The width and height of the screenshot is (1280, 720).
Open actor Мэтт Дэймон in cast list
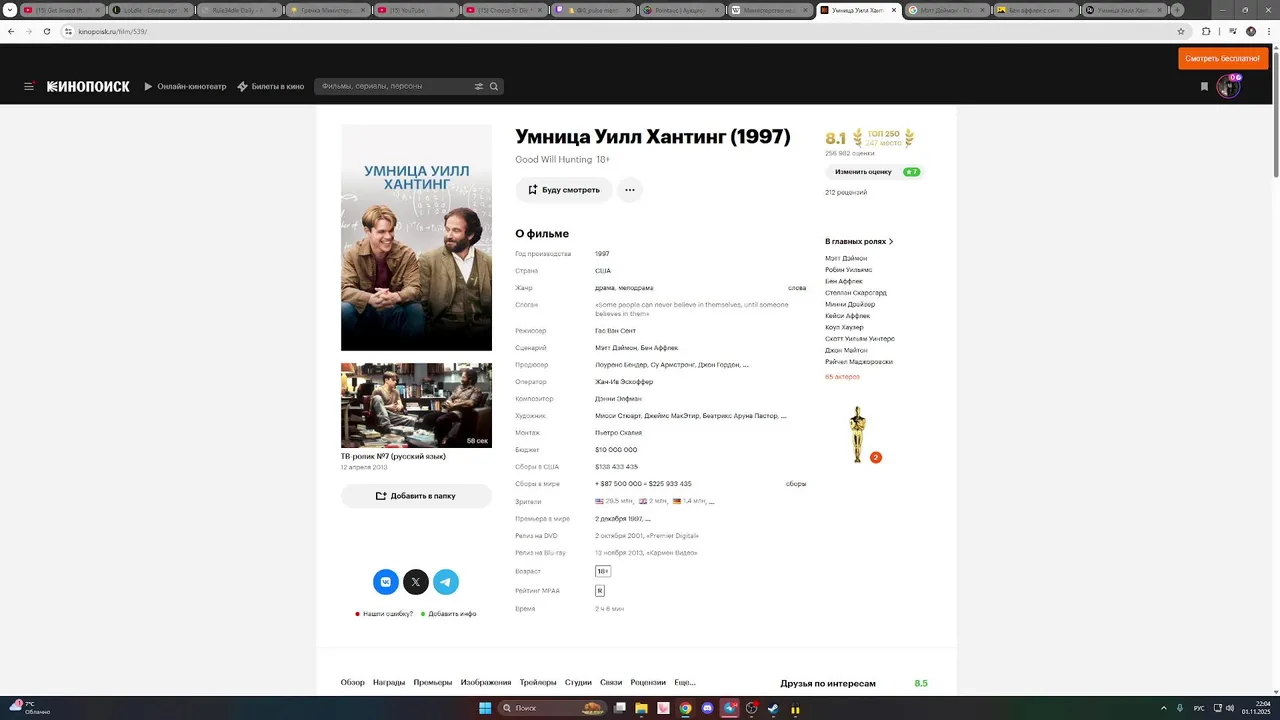[x=846, y=258]
